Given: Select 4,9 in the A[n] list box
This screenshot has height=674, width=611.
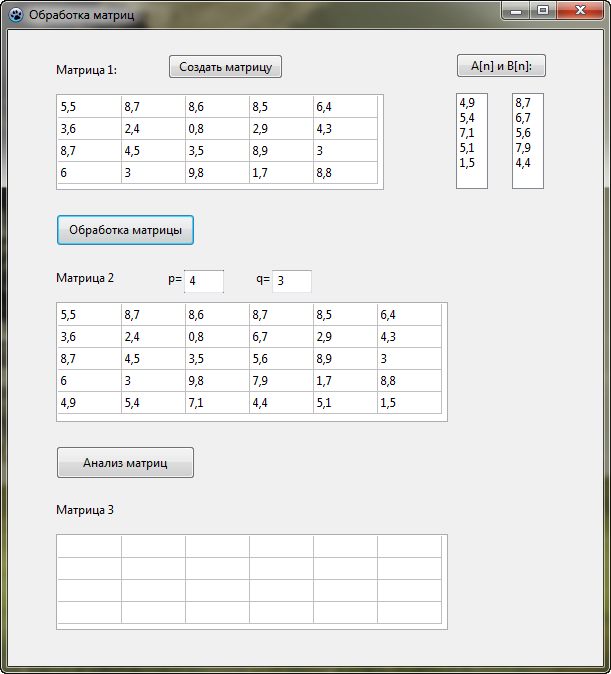Looking at the screenshot, I should (472, 103).
